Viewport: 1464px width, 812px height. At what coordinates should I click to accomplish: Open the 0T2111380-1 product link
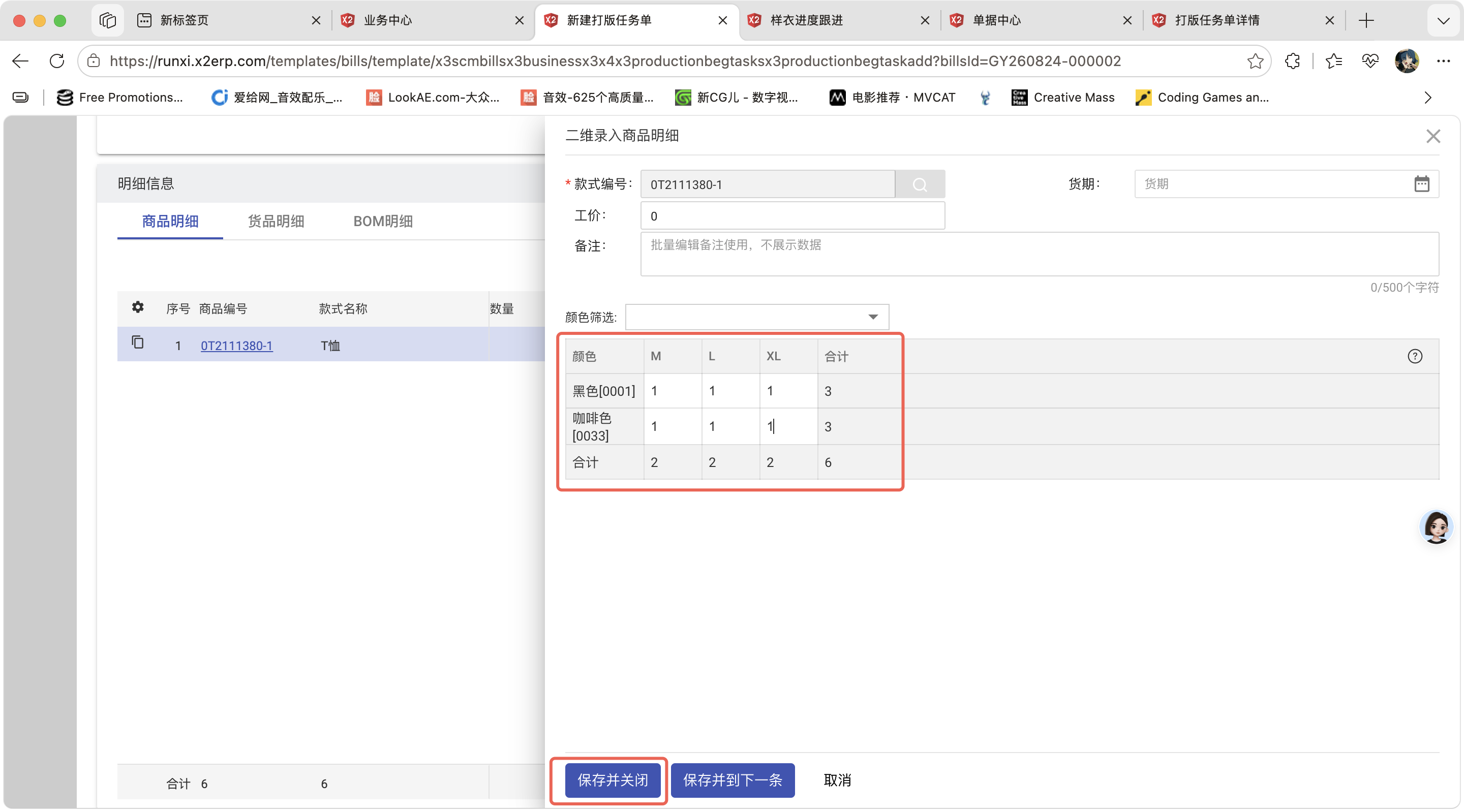tap(236, 346)
